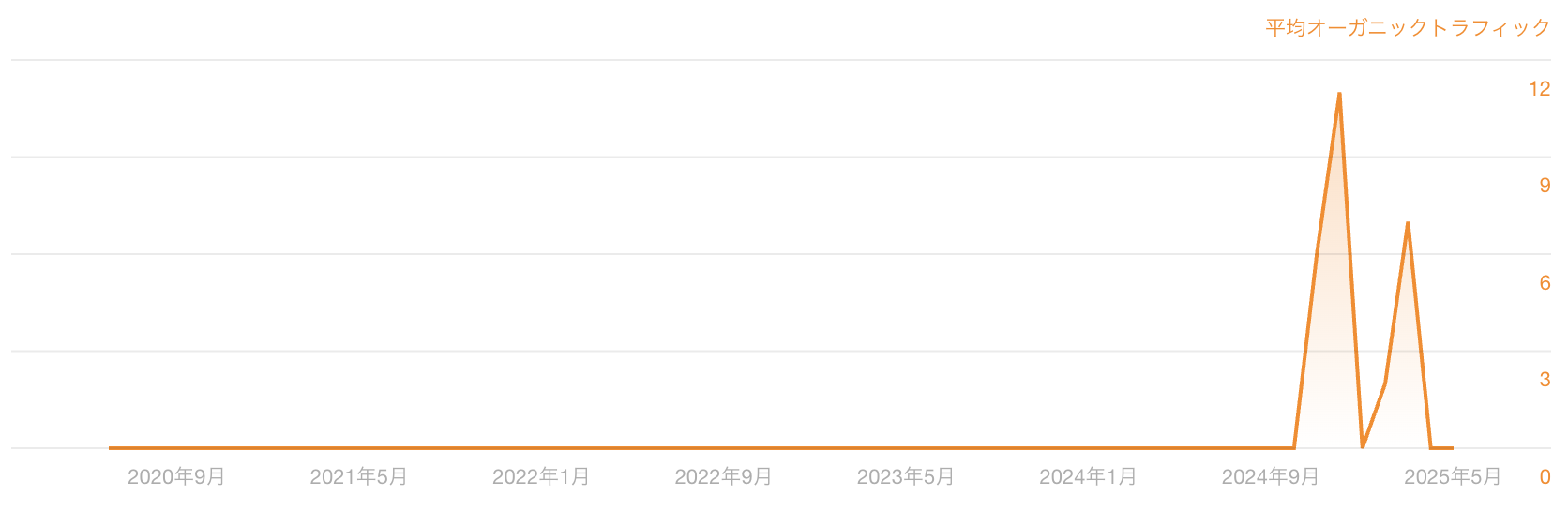
Task: Click the 2024年9月 x-axis label
Action: pos(1271,477)
